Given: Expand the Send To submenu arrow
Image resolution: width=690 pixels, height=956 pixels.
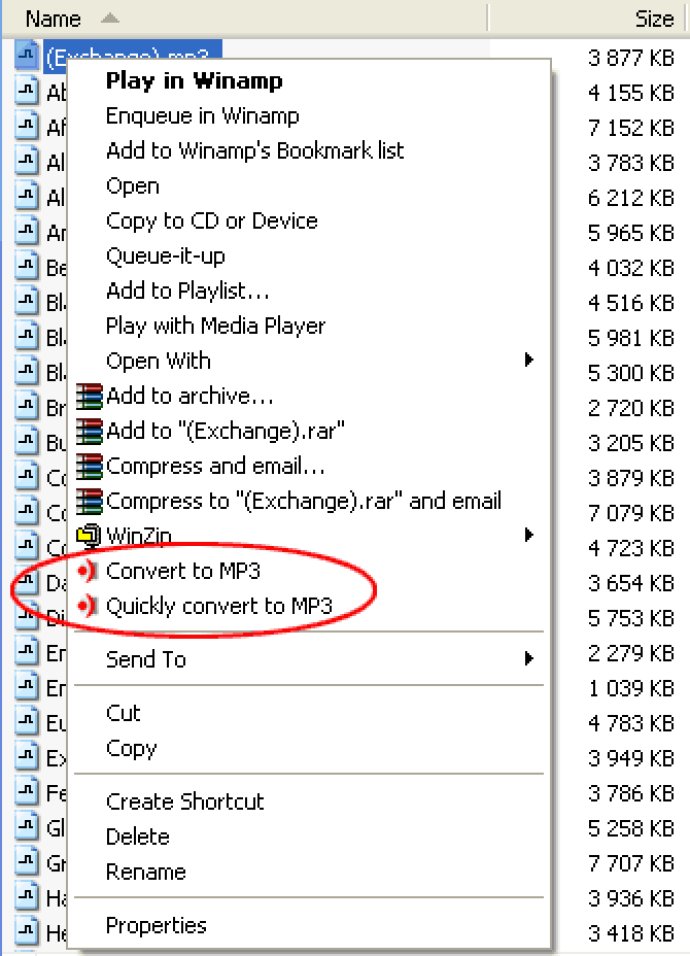Looking at the screenshot, I should tap(529, 658).
